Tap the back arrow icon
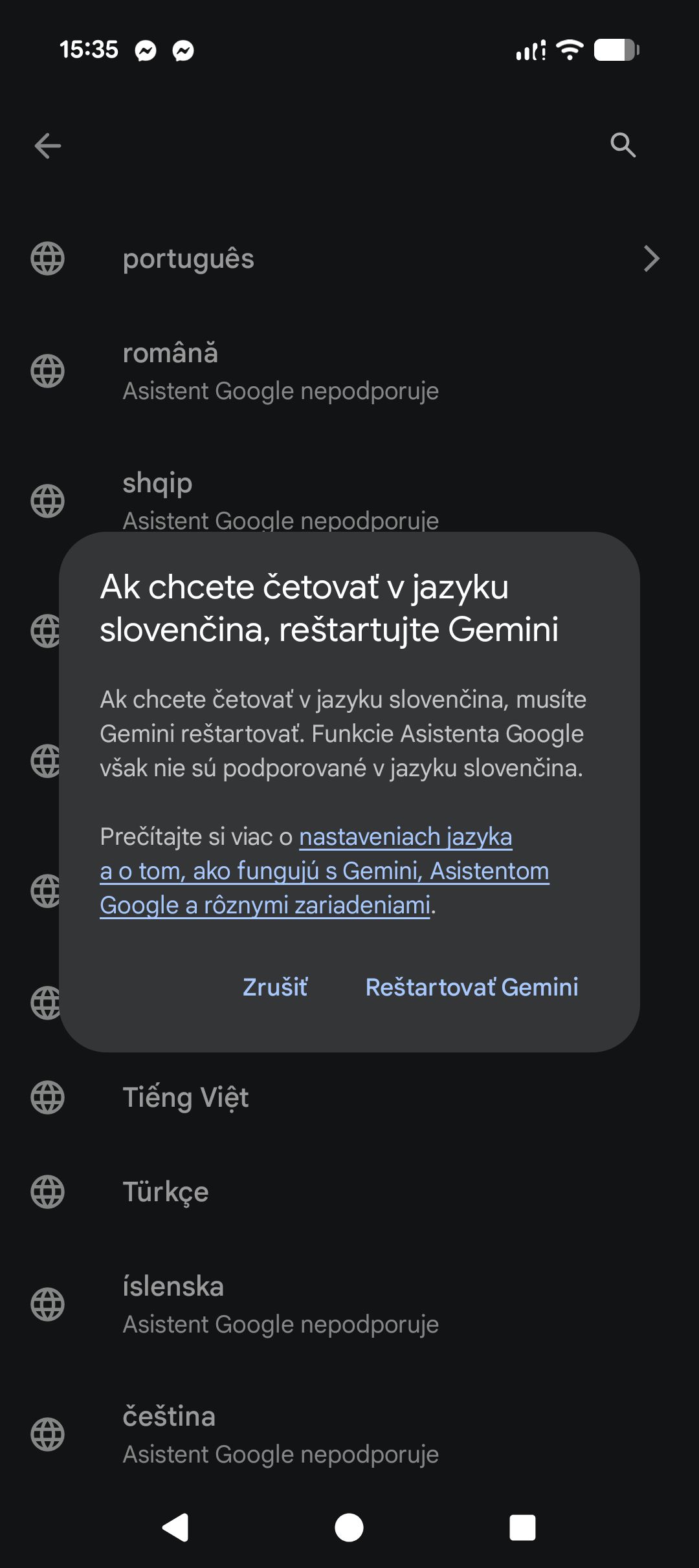 48,146
